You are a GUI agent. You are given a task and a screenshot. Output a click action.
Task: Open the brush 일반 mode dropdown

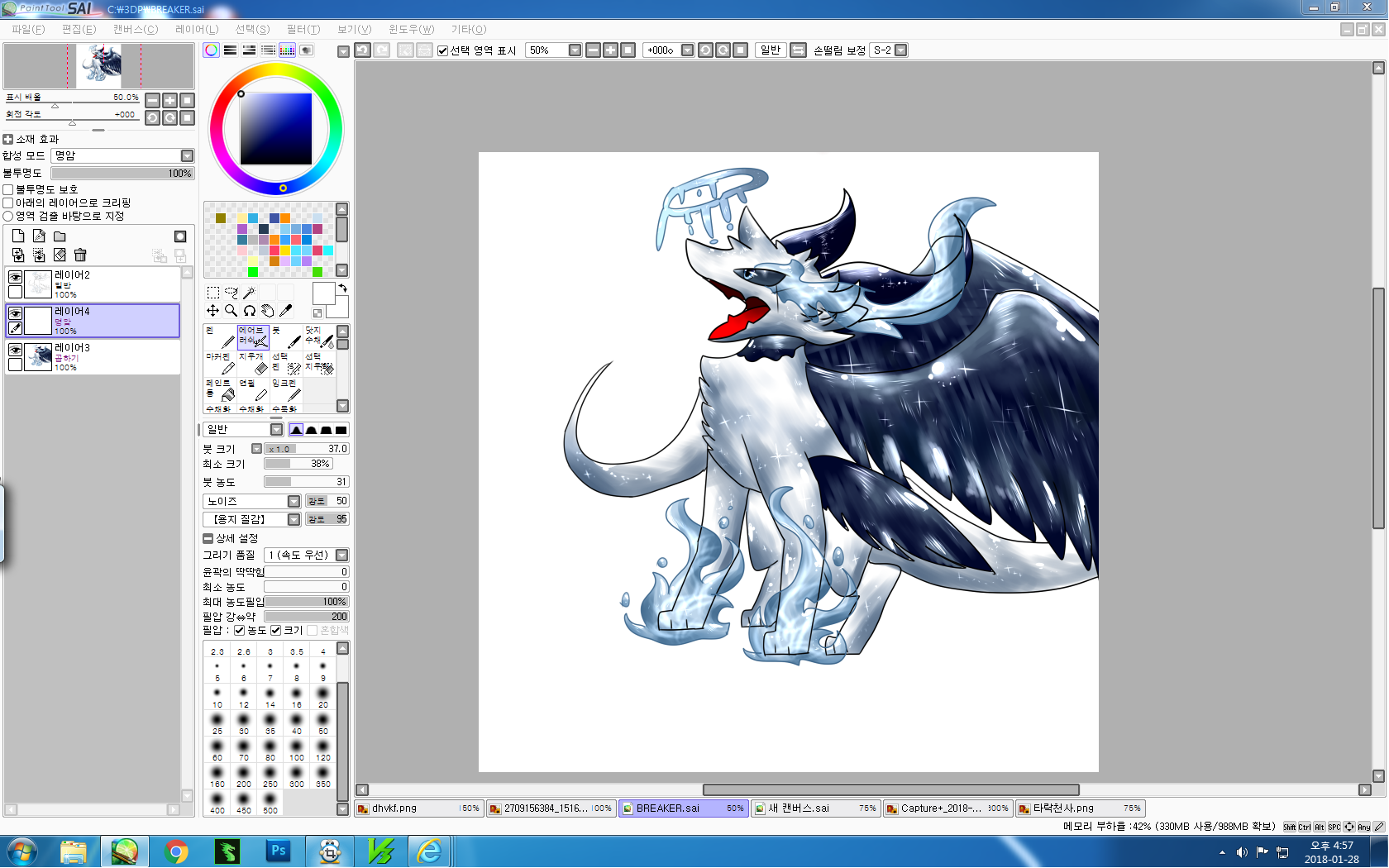pyautogui.click(x=244, y=430)
